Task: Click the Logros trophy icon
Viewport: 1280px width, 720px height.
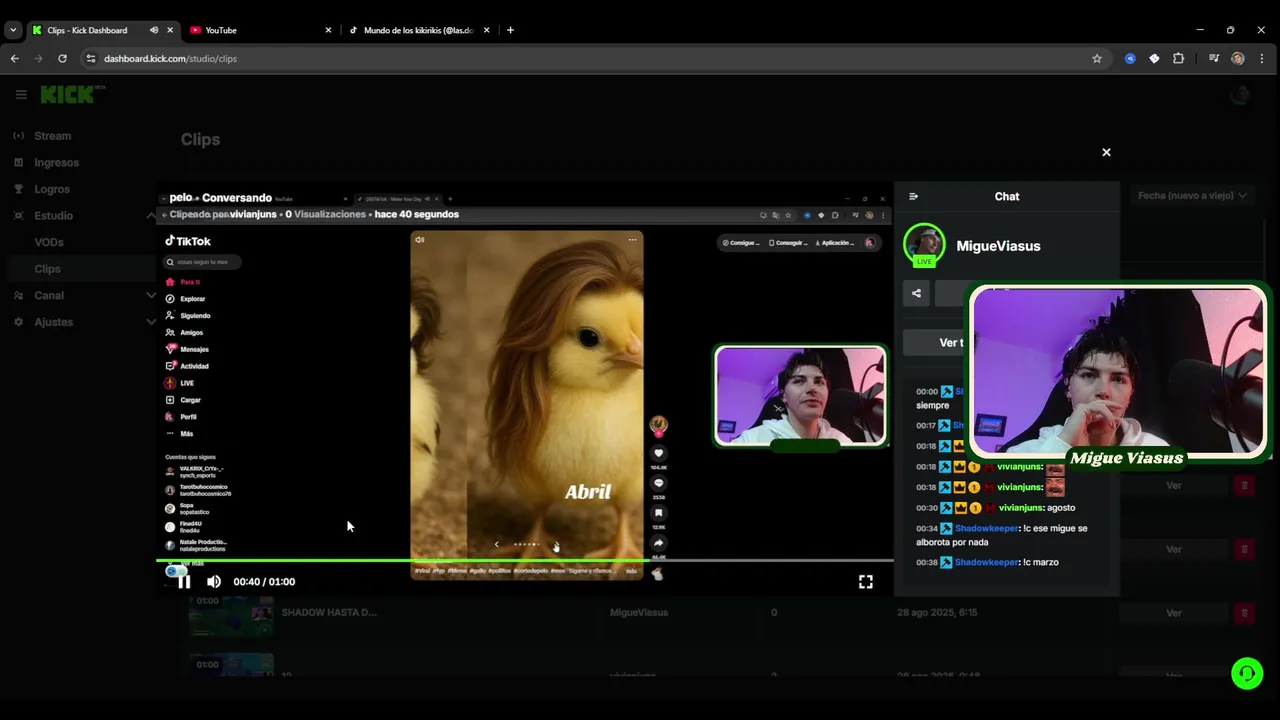Action: click(18, 189)
